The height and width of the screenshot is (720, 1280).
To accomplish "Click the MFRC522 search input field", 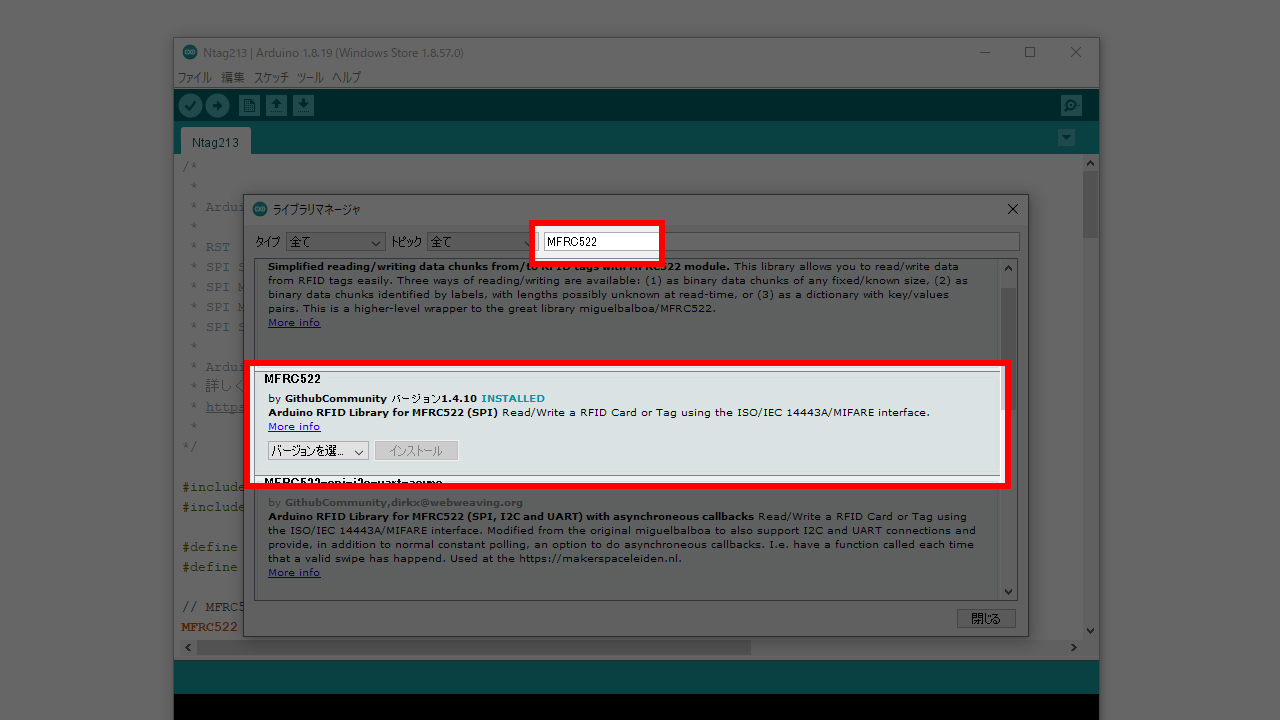I will point(600,242).
